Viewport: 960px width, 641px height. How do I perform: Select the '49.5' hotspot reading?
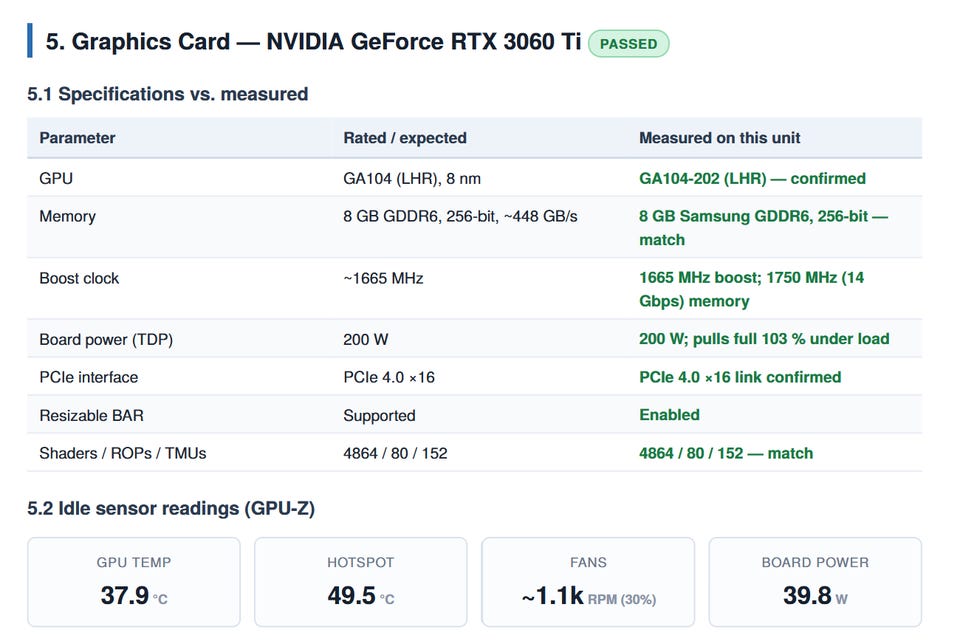pos(351,595)
